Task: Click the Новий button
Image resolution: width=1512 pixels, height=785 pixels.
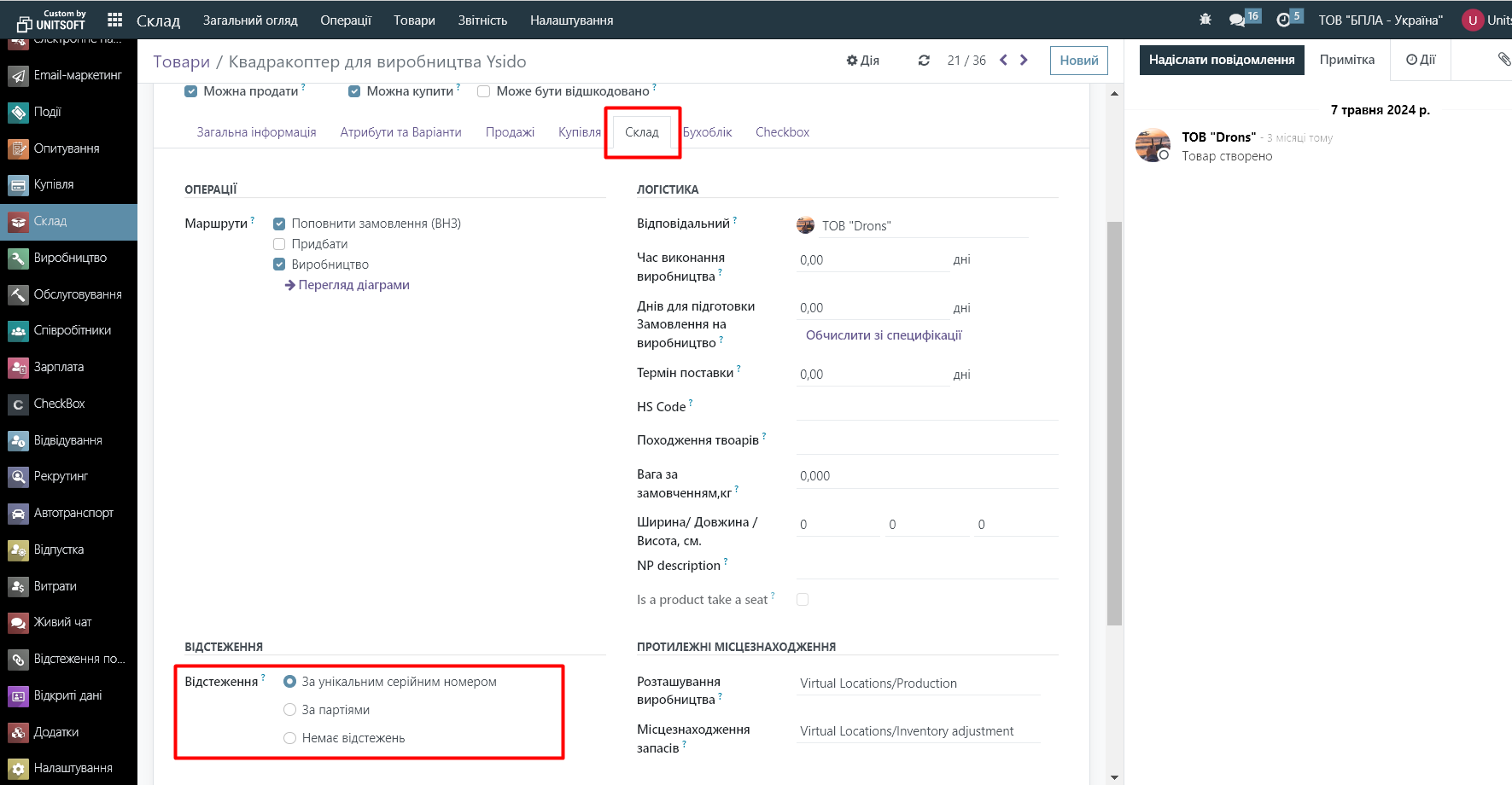Action: (1078, 61)
